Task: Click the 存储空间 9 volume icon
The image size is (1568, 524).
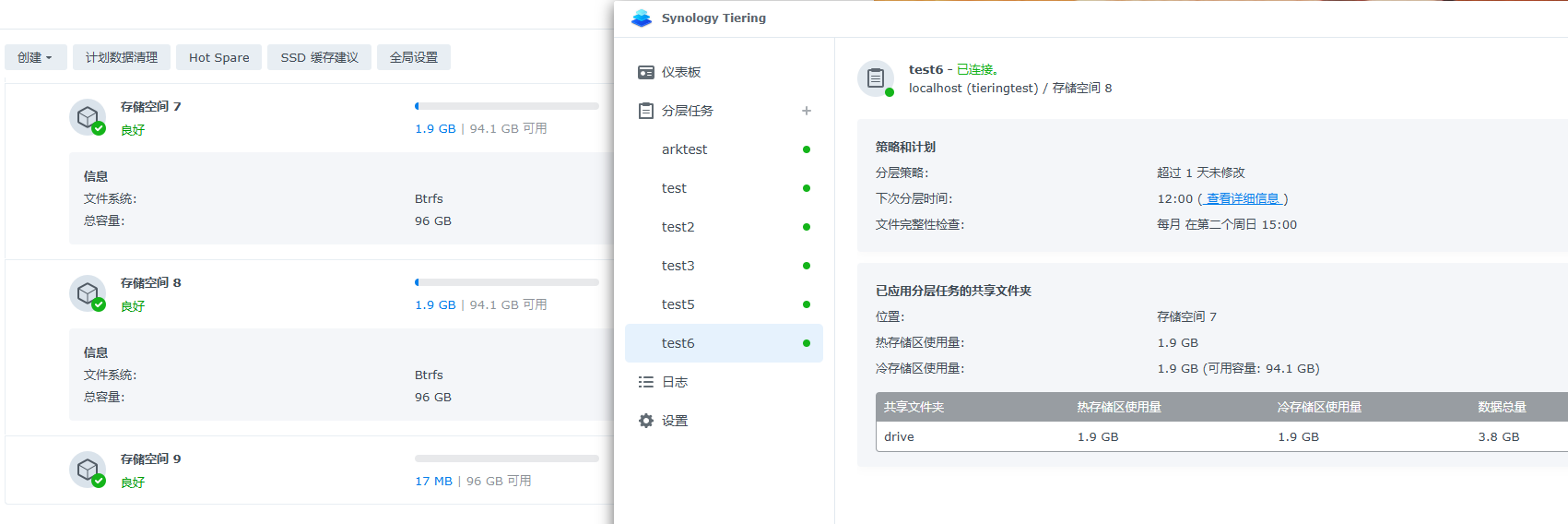Action: tap(88, 470)
